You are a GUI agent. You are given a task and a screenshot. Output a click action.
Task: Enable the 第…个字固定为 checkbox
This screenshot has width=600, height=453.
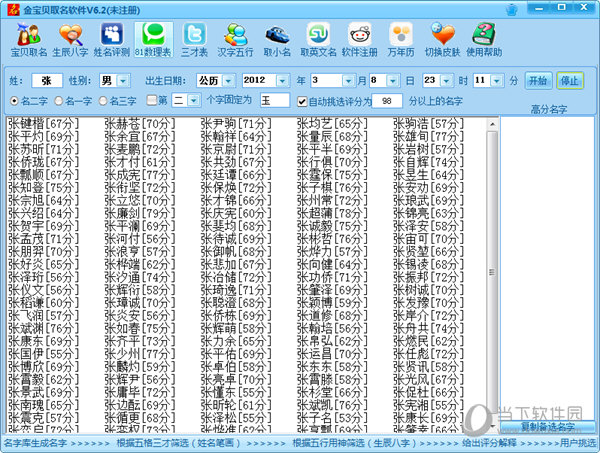[x=152, y=101]
